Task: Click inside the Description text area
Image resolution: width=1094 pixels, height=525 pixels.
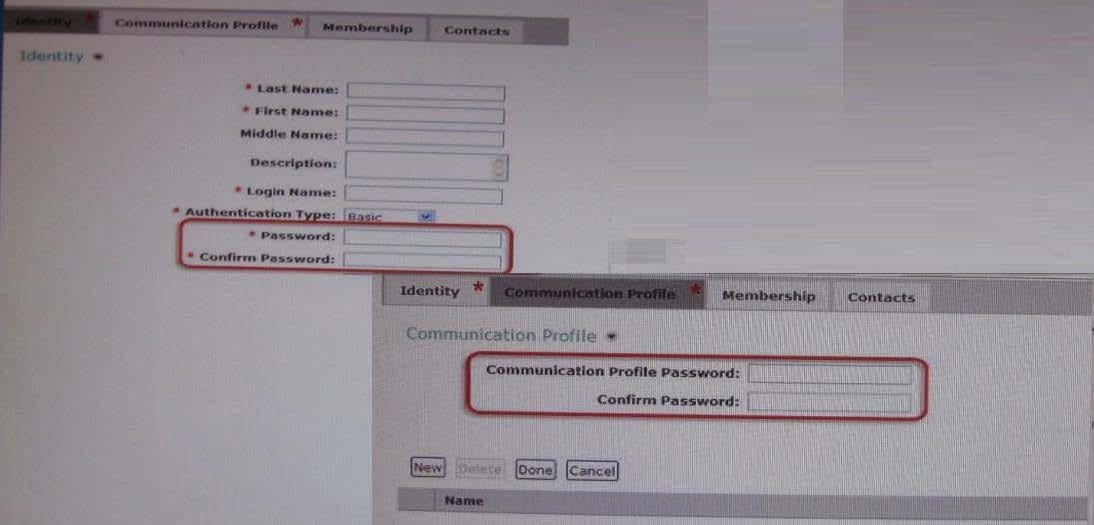Action: click(419, 166)
